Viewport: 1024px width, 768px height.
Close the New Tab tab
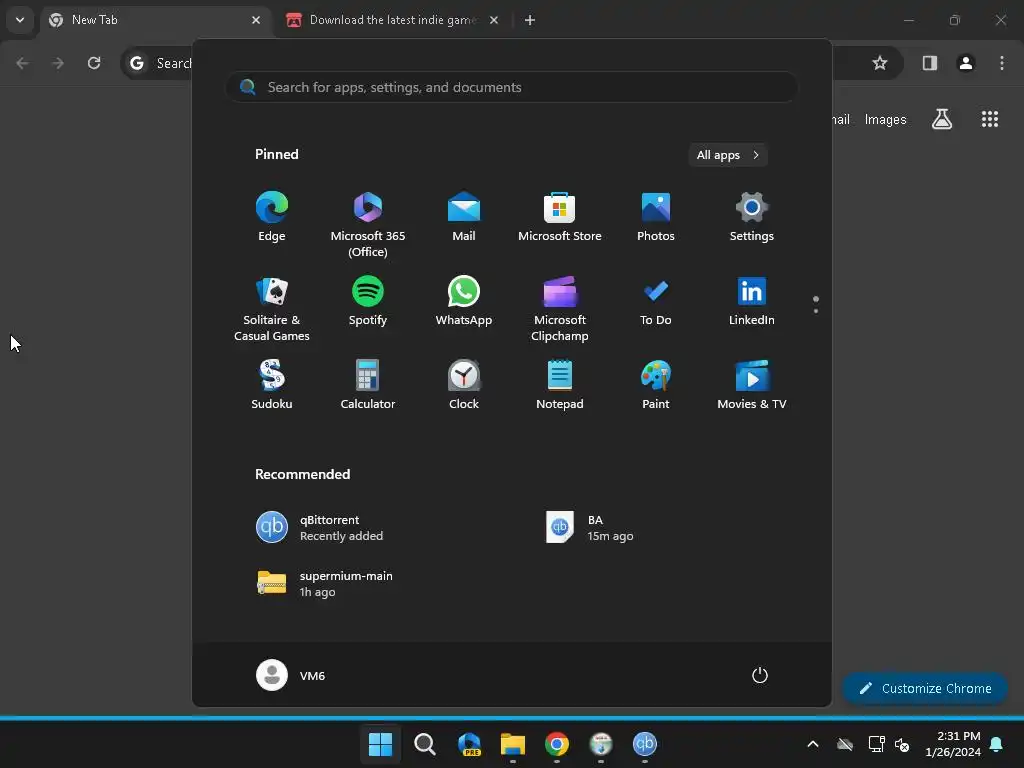click(x=256, y=20)
